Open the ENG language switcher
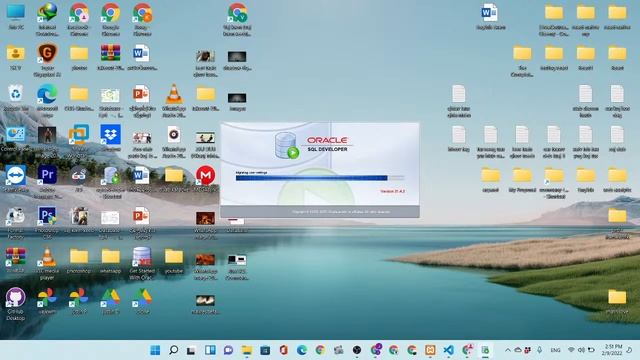 555,350
